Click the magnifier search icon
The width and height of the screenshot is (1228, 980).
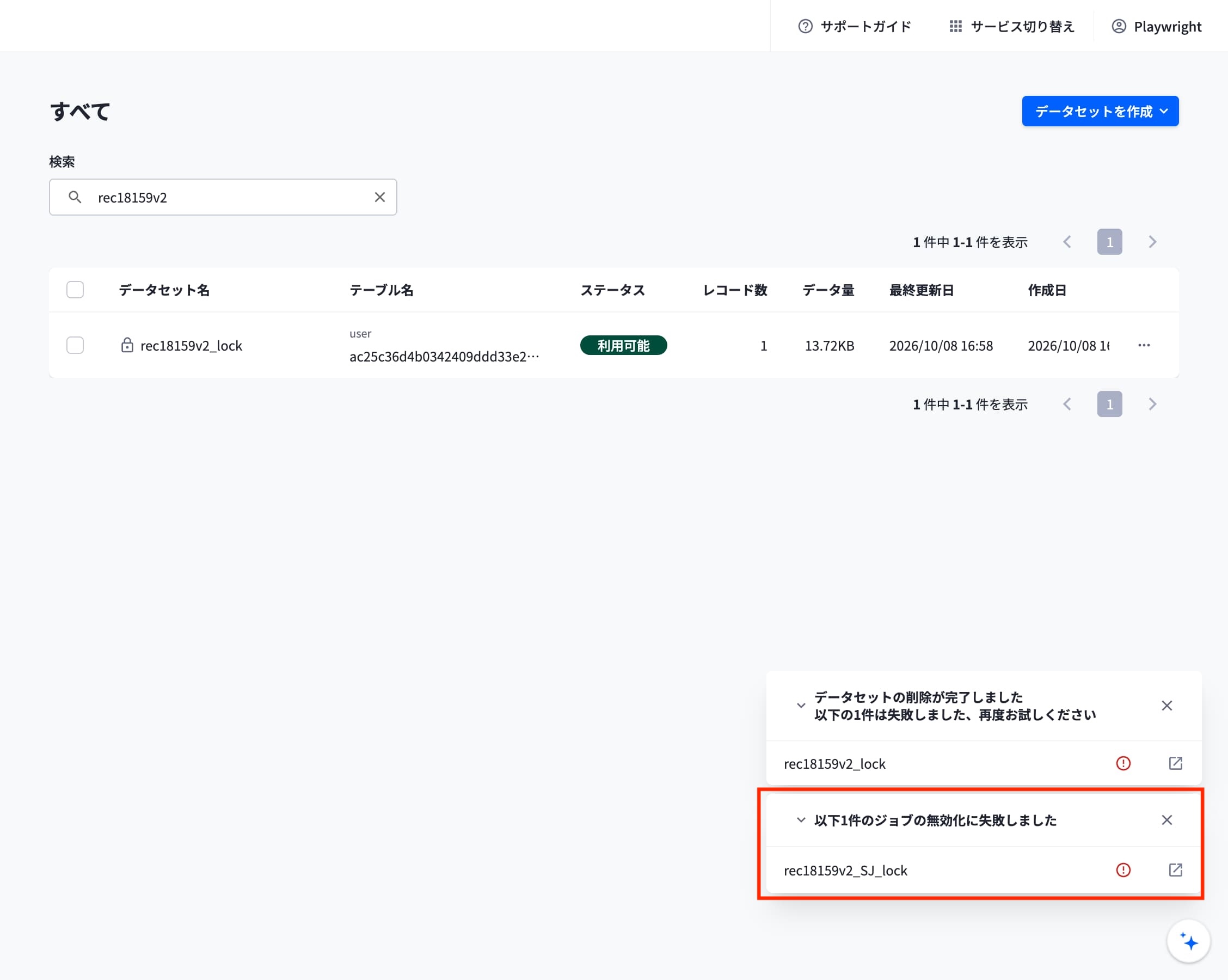click(x=75, y=197)
